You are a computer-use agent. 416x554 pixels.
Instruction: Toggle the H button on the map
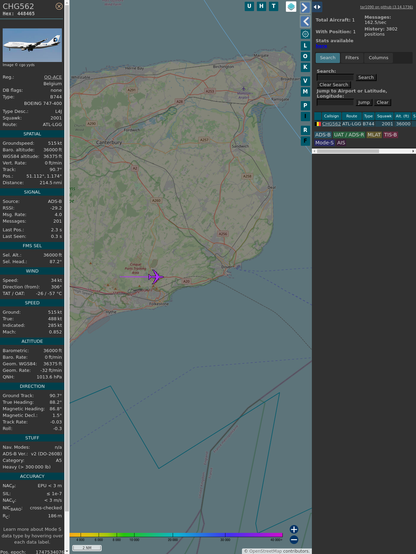point(261,6)
